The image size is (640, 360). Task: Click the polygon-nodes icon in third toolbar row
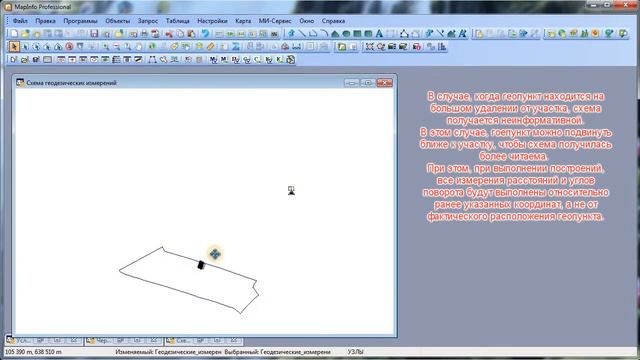click(152, 60)
